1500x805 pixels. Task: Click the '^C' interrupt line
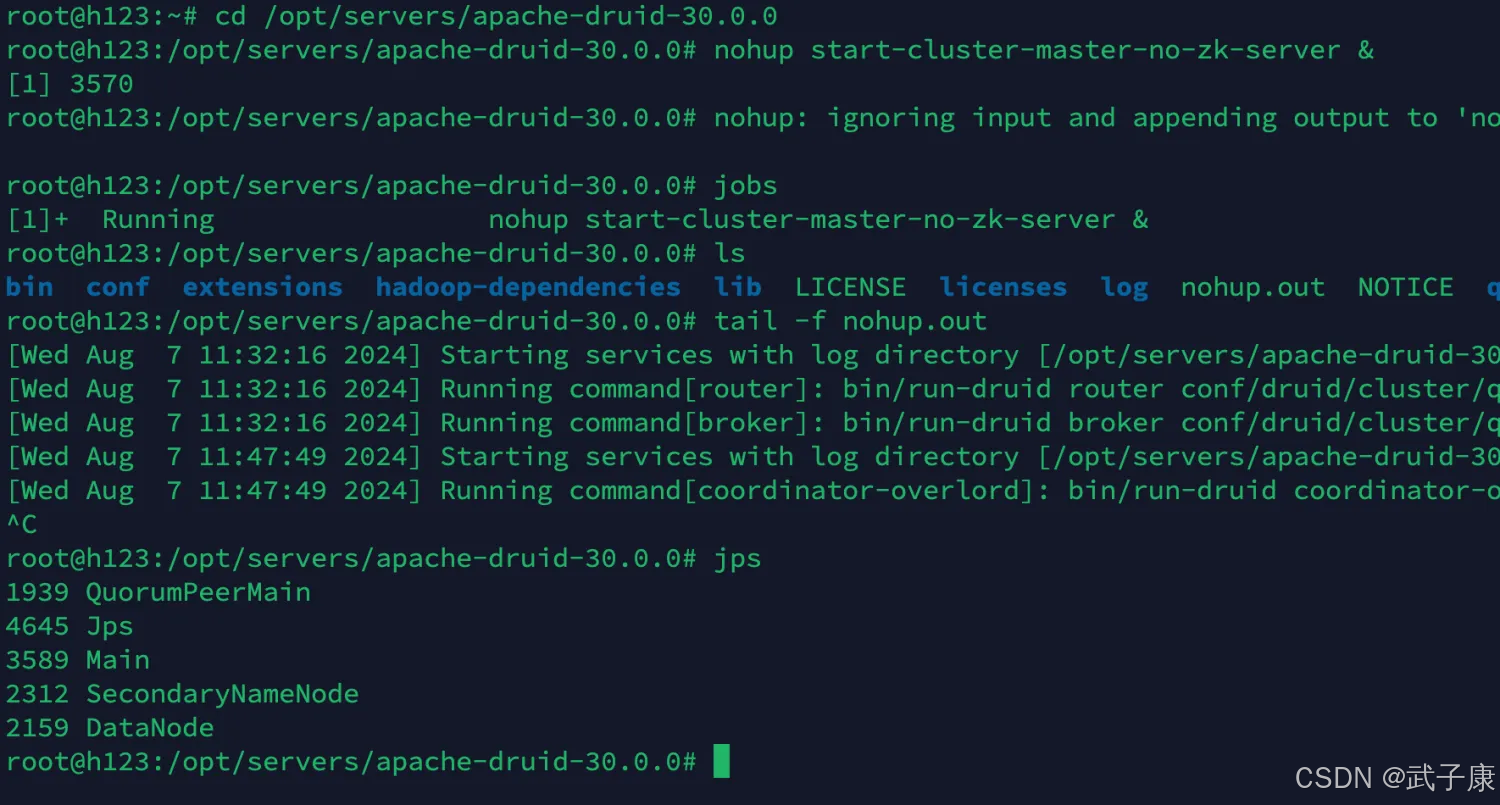point(22,525)
